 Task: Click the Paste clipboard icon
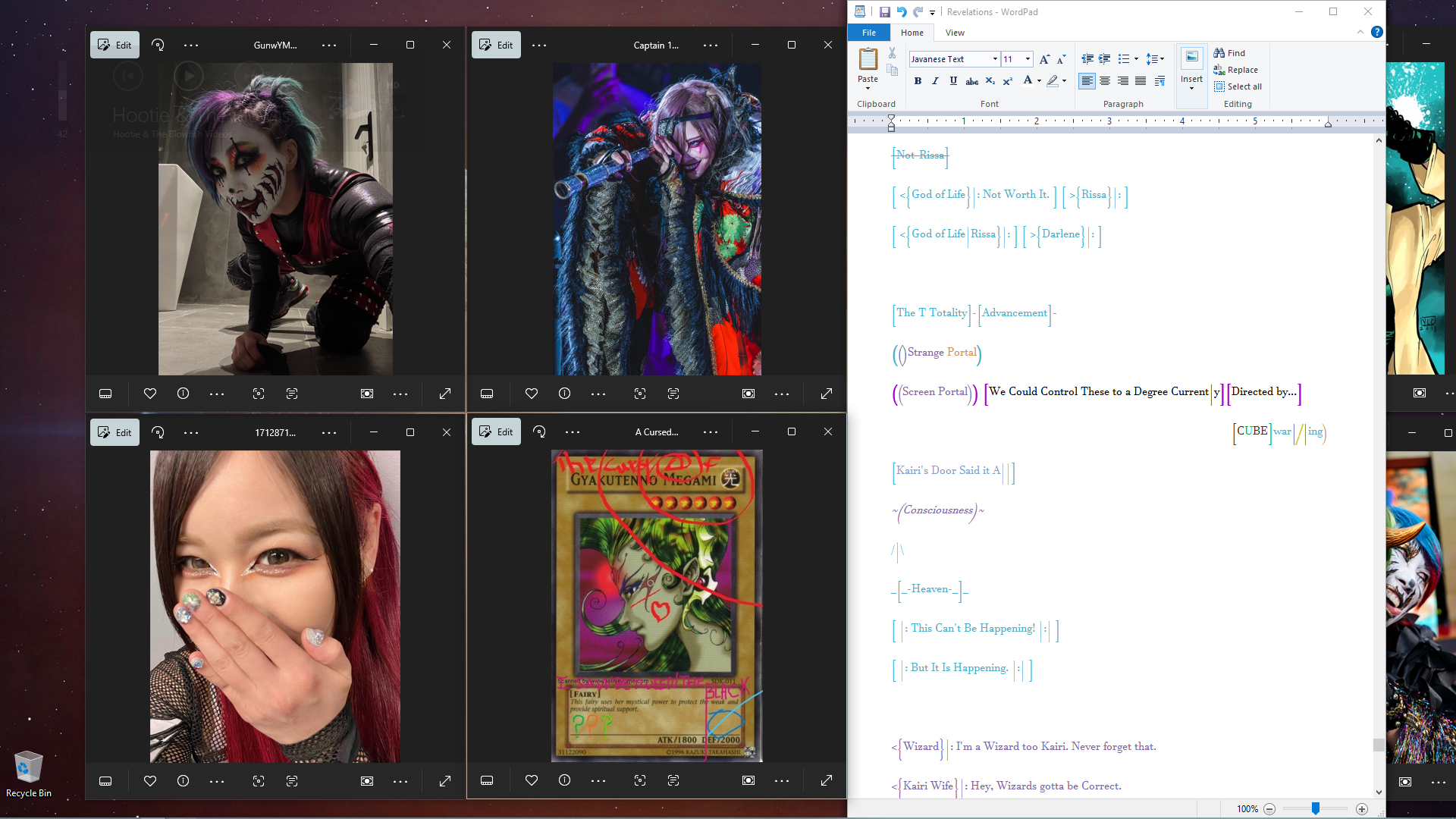[868, 59]
